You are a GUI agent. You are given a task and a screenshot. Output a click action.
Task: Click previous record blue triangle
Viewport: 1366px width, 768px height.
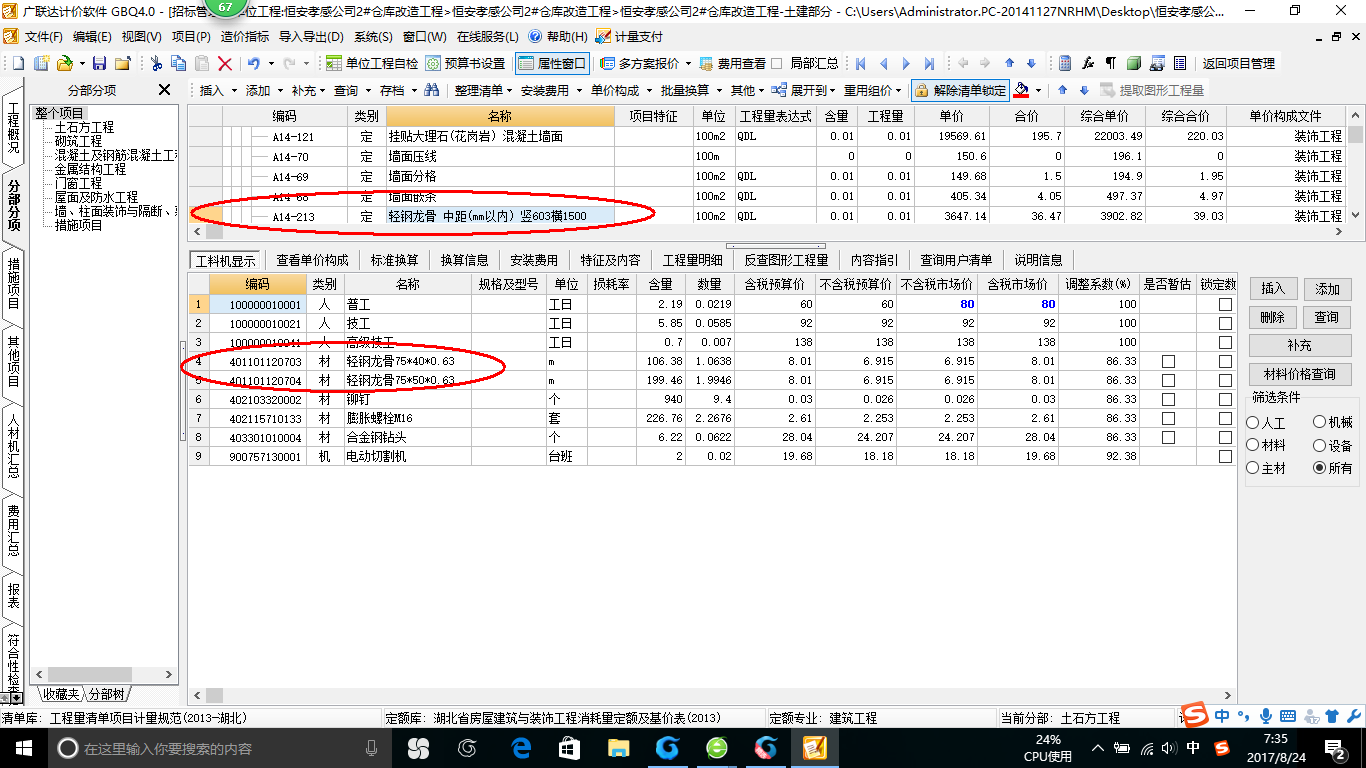click(883, 63)
